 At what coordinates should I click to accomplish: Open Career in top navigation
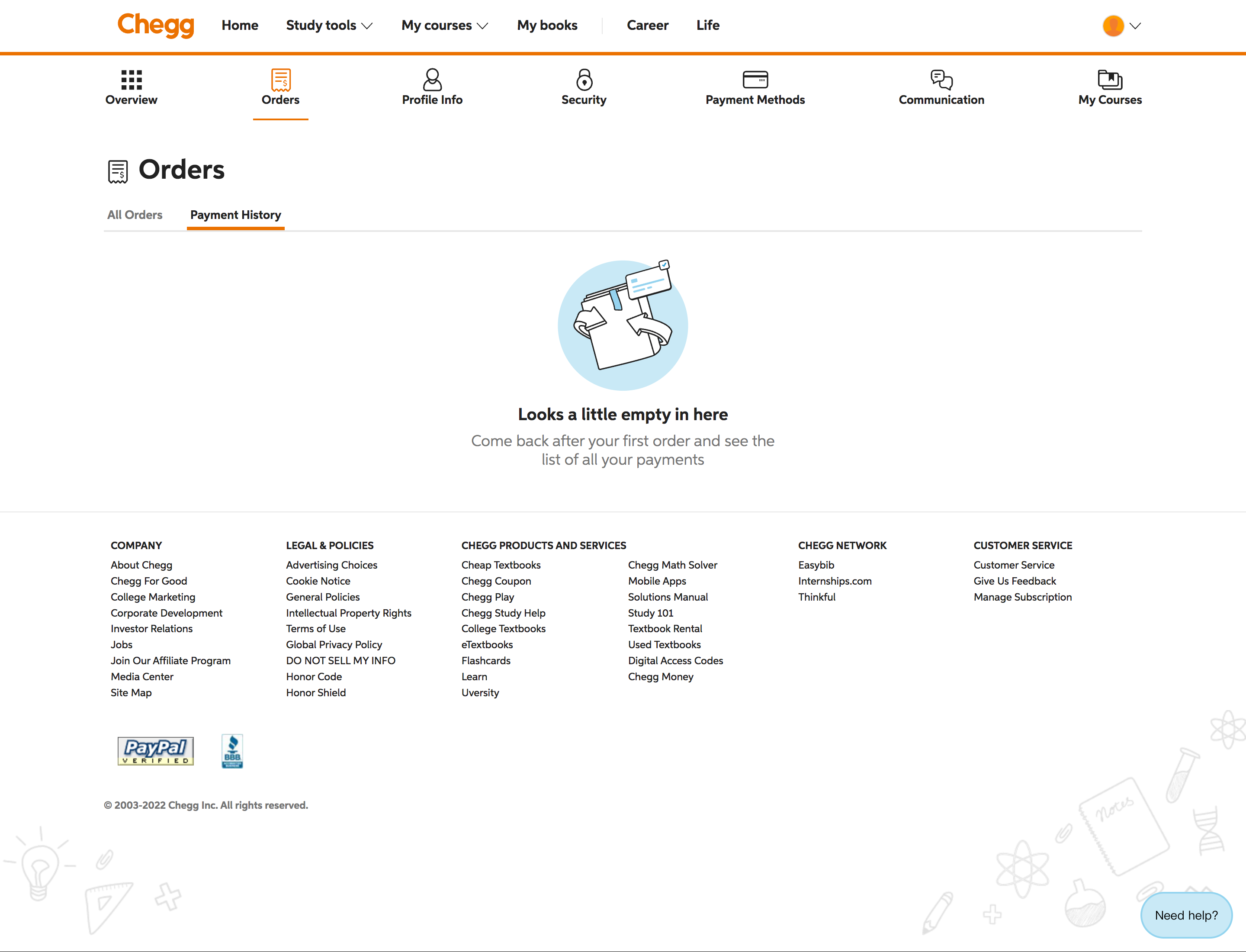tap(648, 26)
